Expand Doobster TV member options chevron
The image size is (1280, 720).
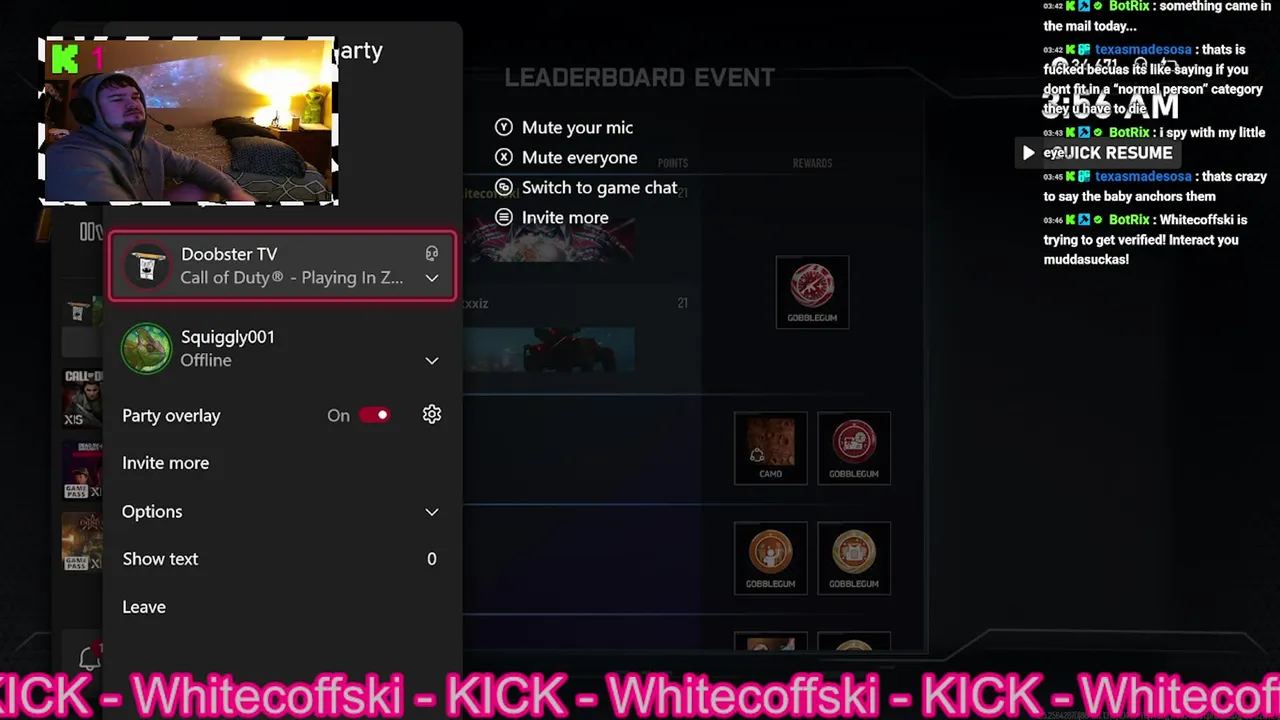(432, 278)
